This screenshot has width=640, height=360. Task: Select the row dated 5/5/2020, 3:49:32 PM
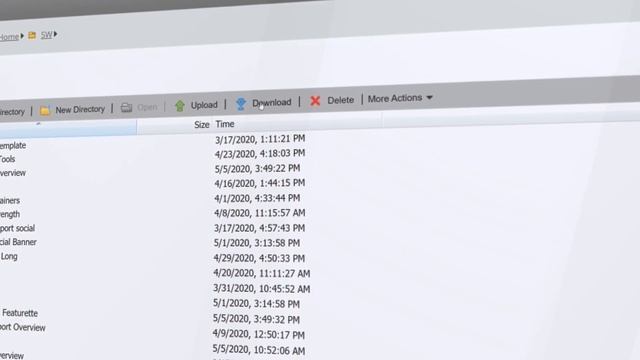tap(256, 320)
